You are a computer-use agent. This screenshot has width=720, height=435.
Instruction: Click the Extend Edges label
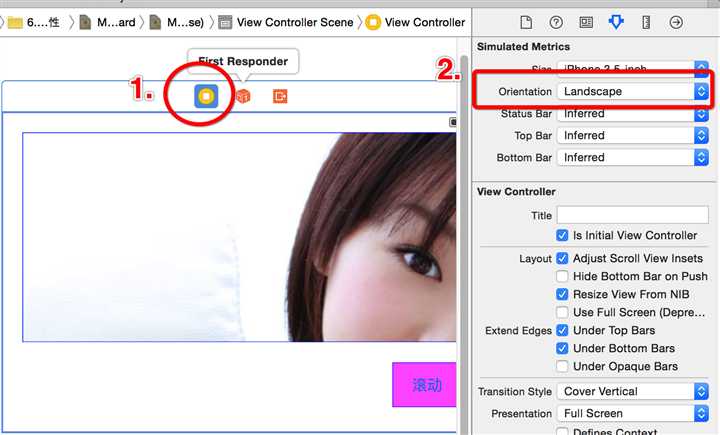518,331
